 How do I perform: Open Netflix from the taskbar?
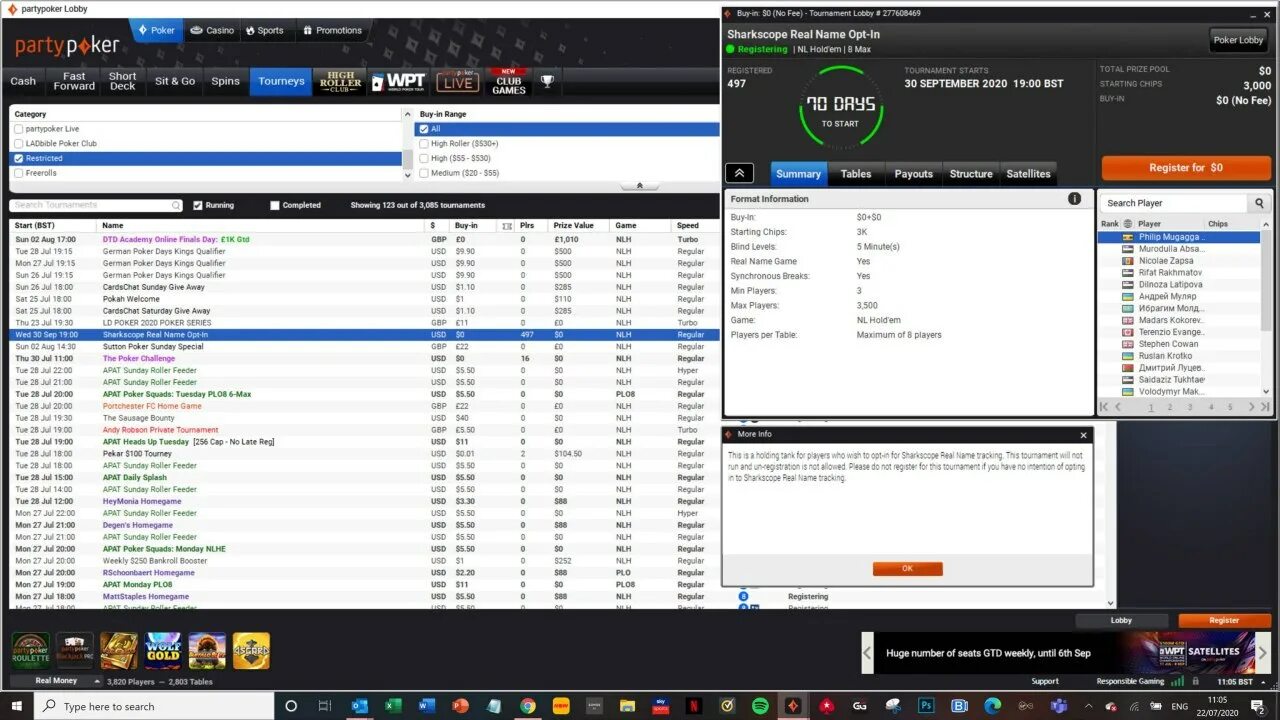(x=694, y=706)
